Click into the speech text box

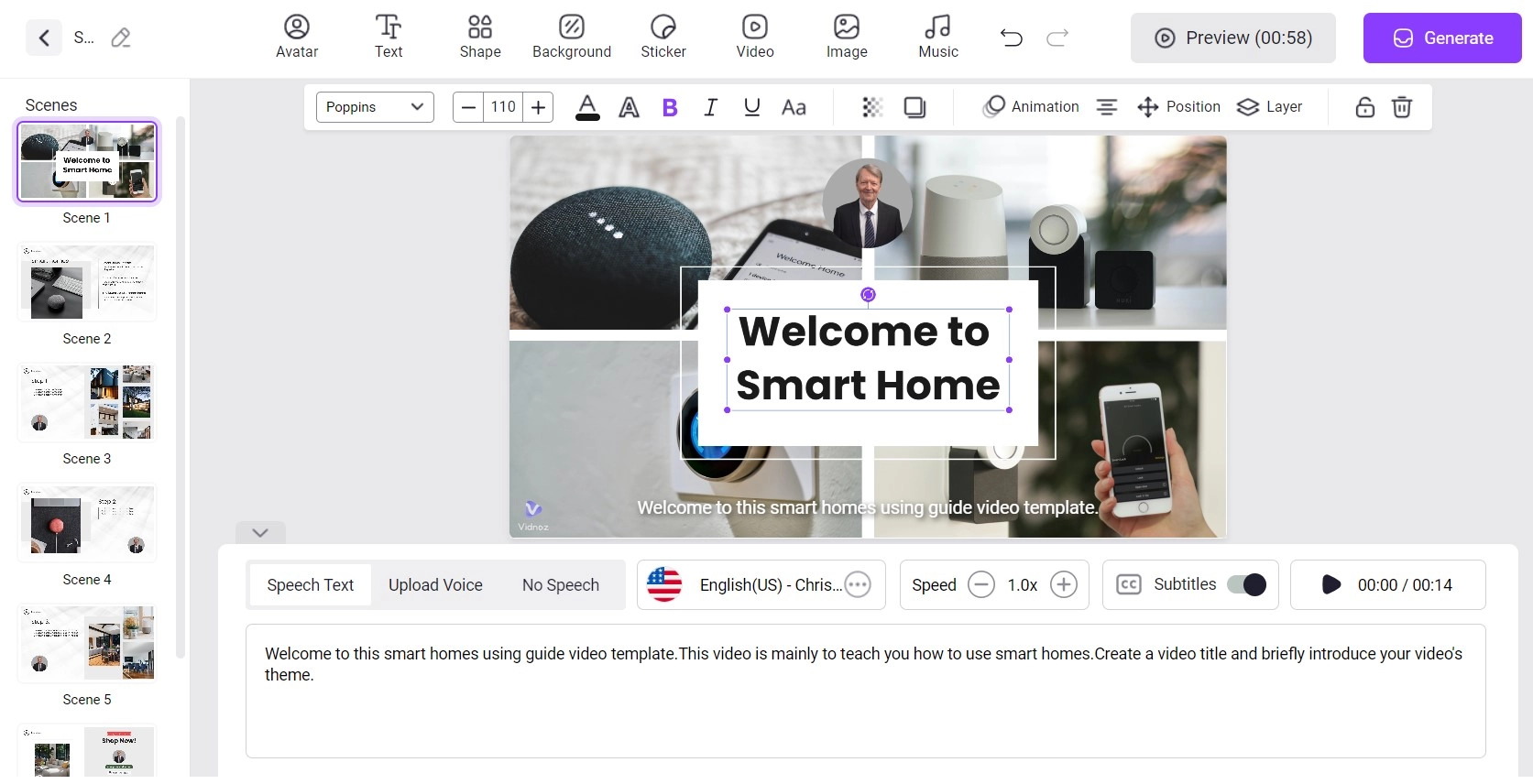865,691
